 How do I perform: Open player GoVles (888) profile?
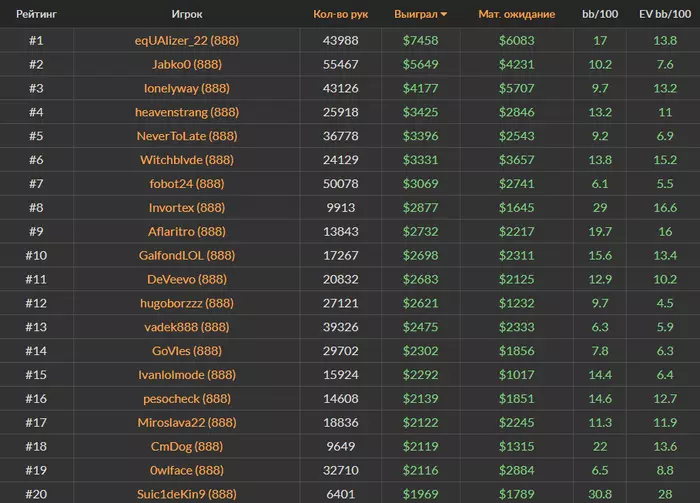[187, 351]
